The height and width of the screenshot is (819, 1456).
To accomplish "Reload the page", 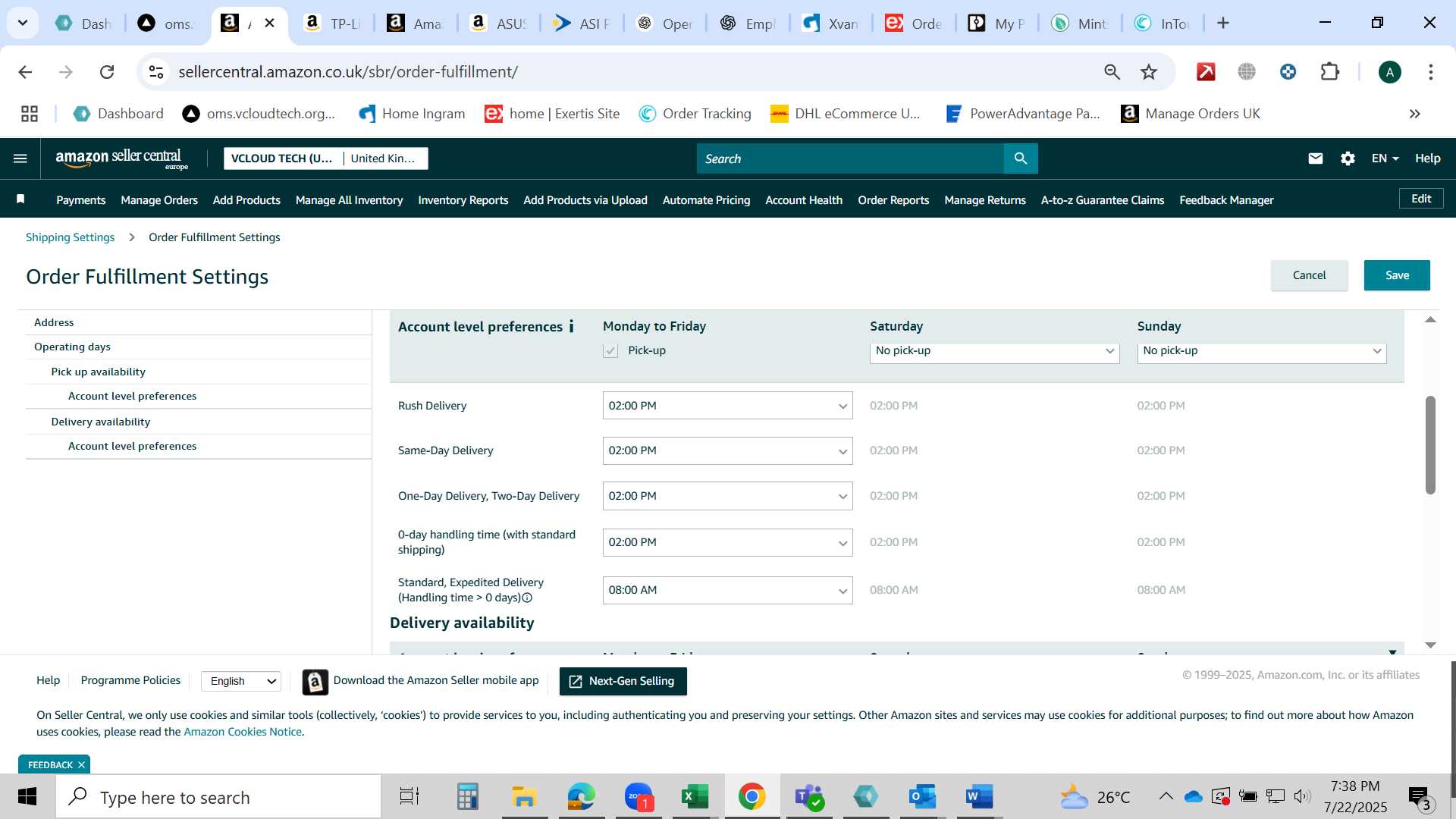I will pos(107,72).
